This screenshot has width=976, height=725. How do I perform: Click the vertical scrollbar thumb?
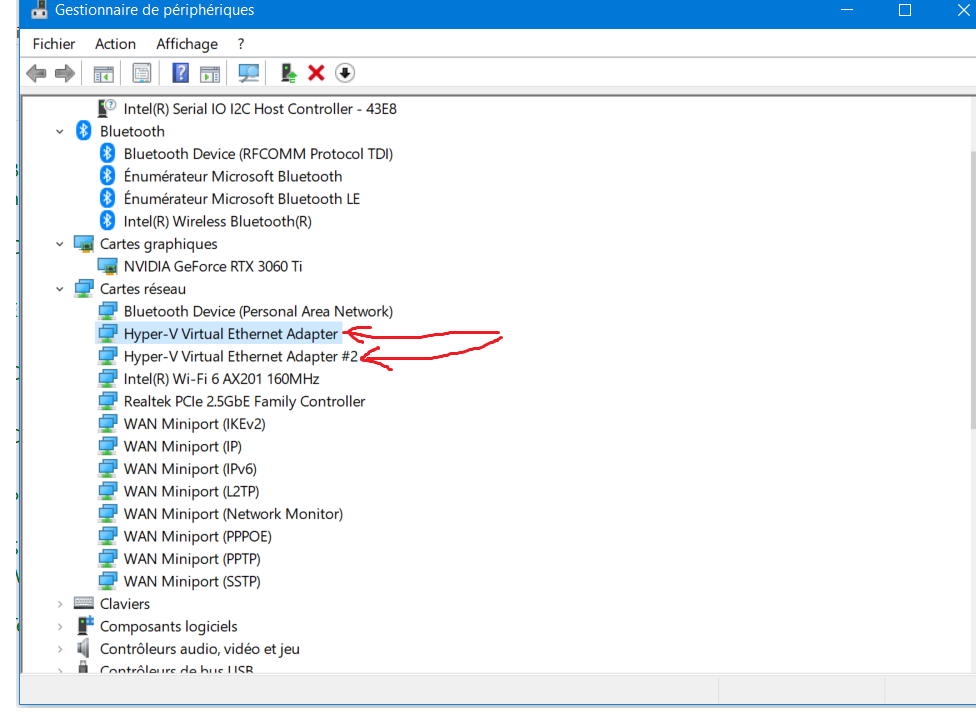(973, 289)
